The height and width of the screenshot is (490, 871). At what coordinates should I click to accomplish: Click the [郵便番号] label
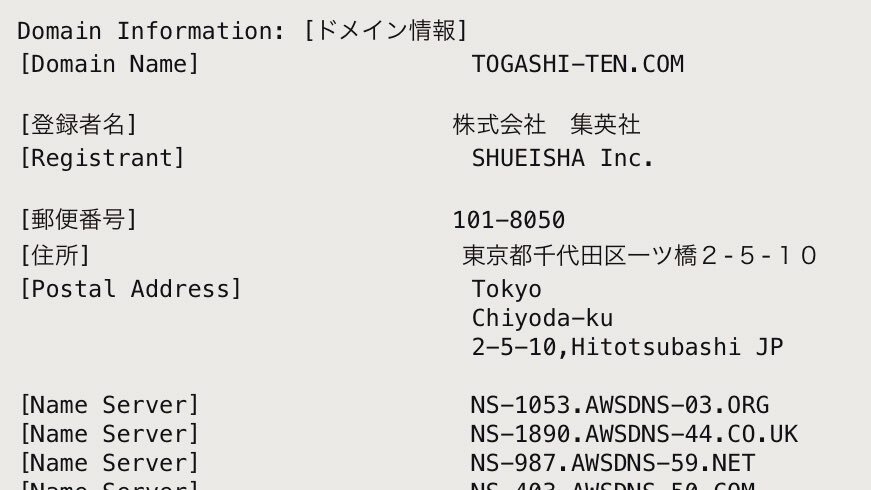click(78, 219)
